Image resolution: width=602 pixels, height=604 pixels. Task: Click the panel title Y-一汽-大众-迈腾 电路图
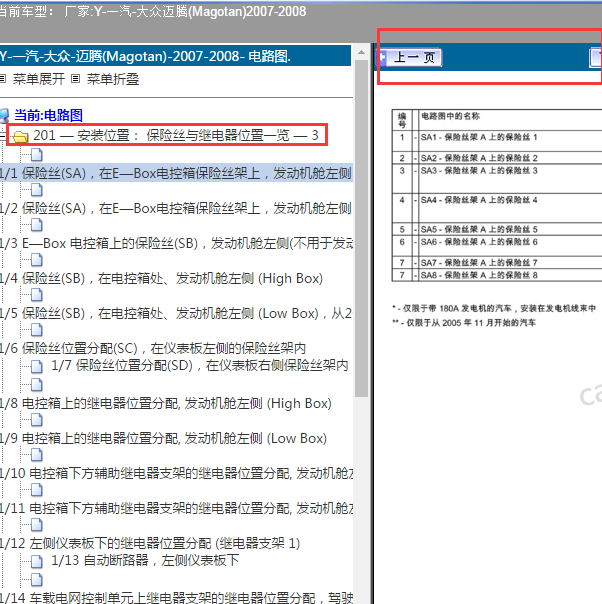click(145, 57)
